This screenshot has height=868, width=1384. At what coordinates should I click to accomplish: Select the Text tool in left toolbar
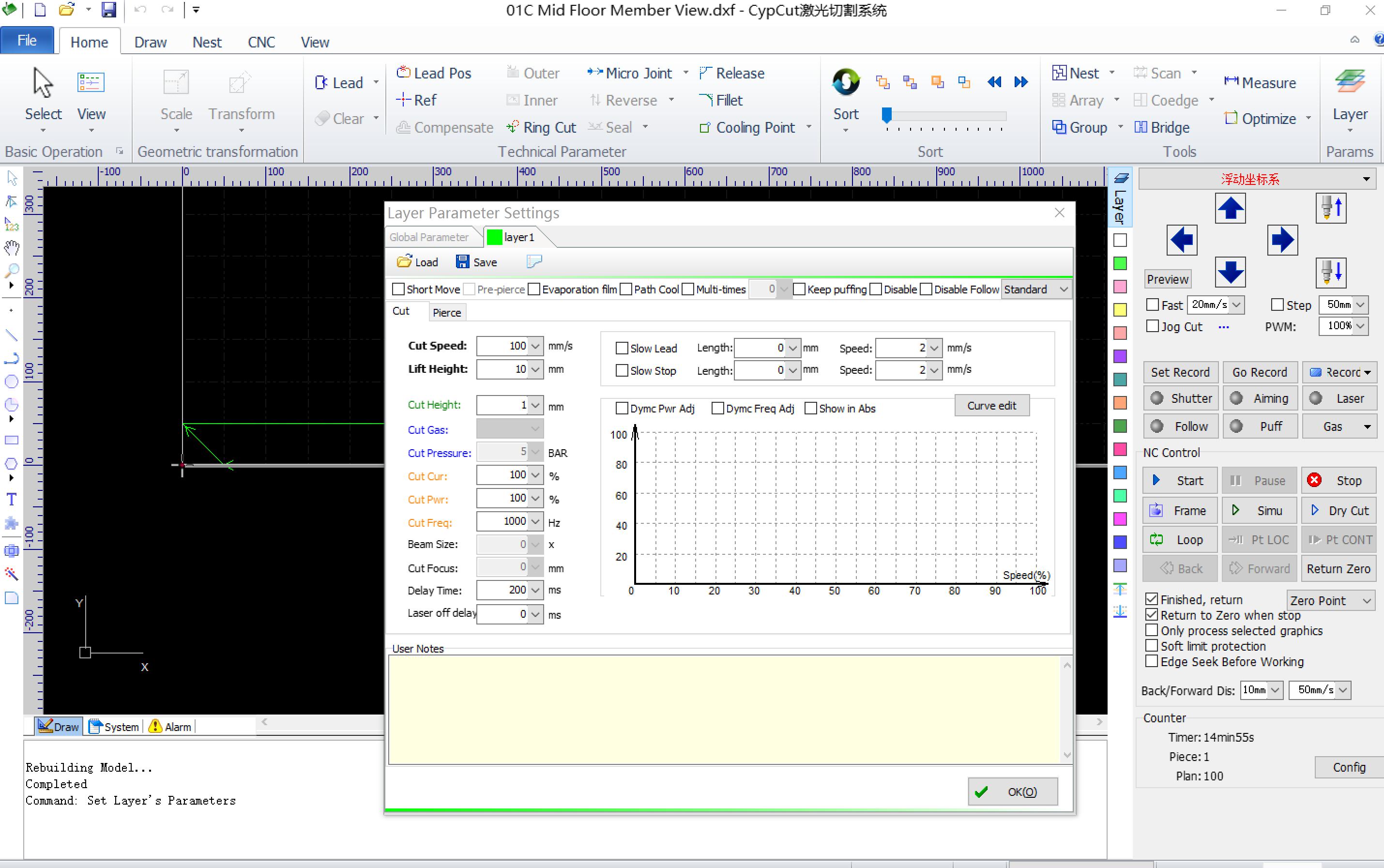(x=12, y=500)
